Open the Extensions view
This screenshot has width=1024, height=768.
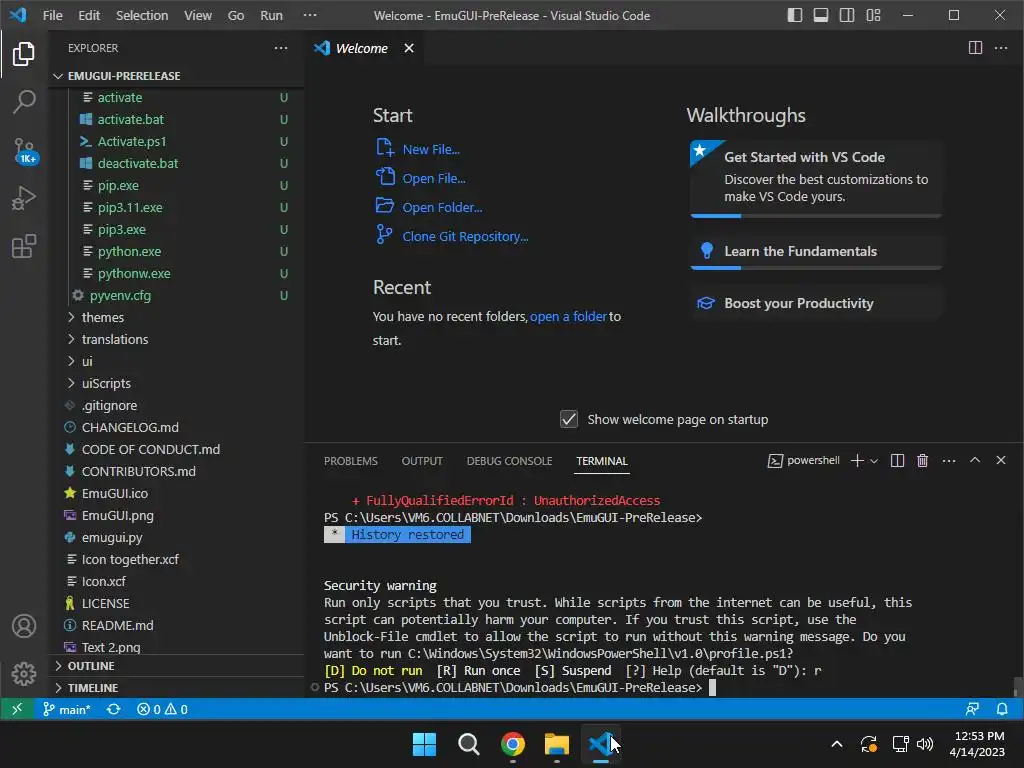pyautogui.click(x=24, y=246)
